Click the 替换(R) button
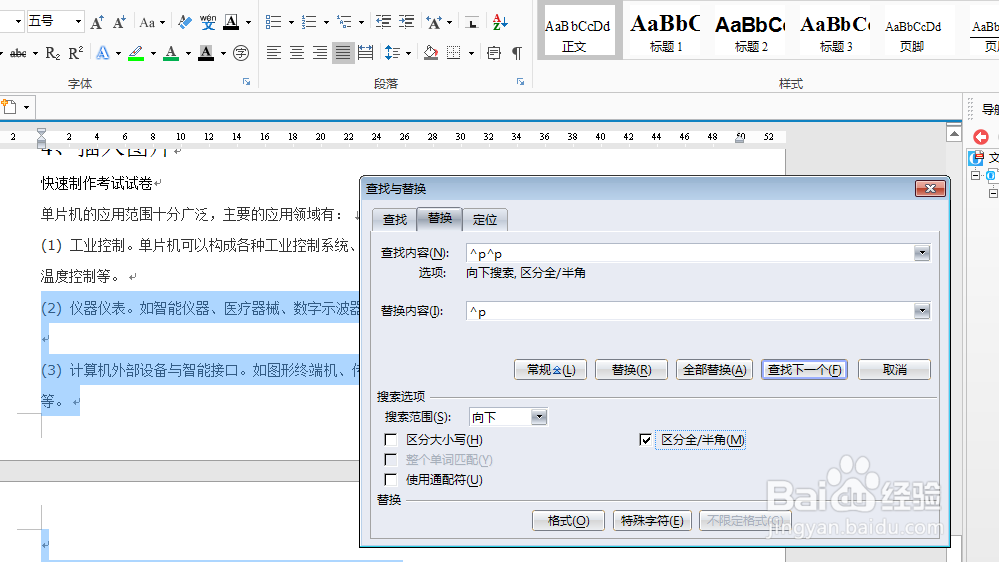Viewport: 999px width, 562px height. coord(631,370)
